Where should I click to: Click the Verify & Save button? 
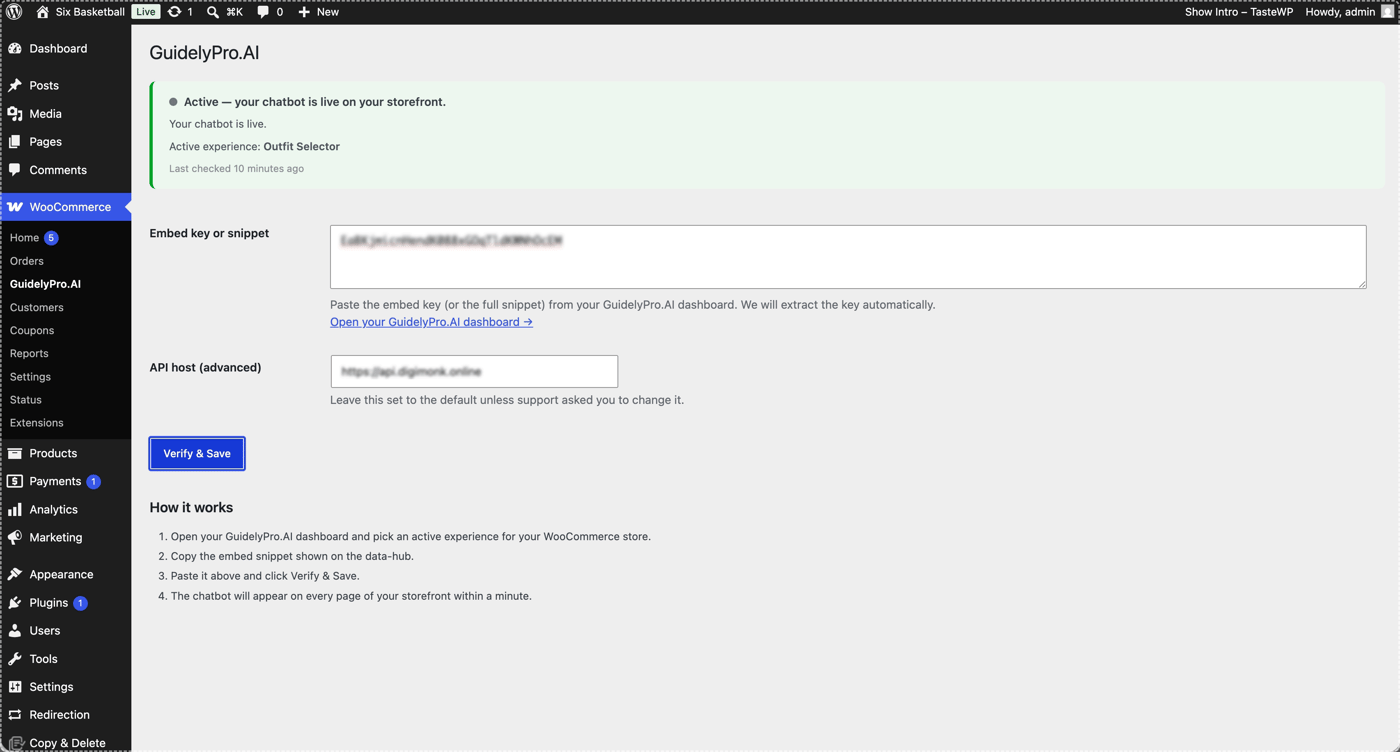tap(197, 454)
